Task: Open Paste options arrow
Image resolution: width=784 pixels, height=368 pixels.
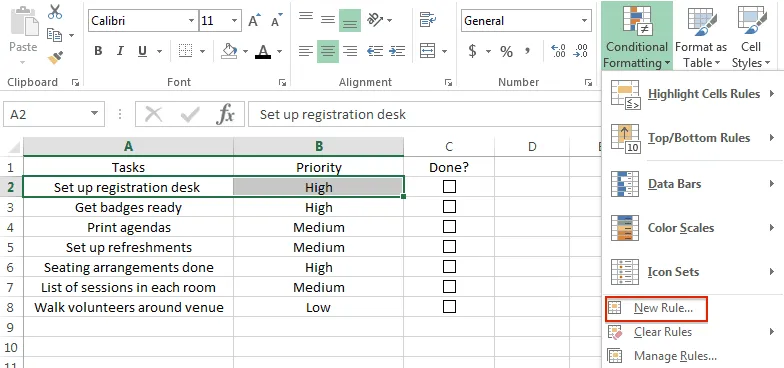Action: (x=22, y=62)
